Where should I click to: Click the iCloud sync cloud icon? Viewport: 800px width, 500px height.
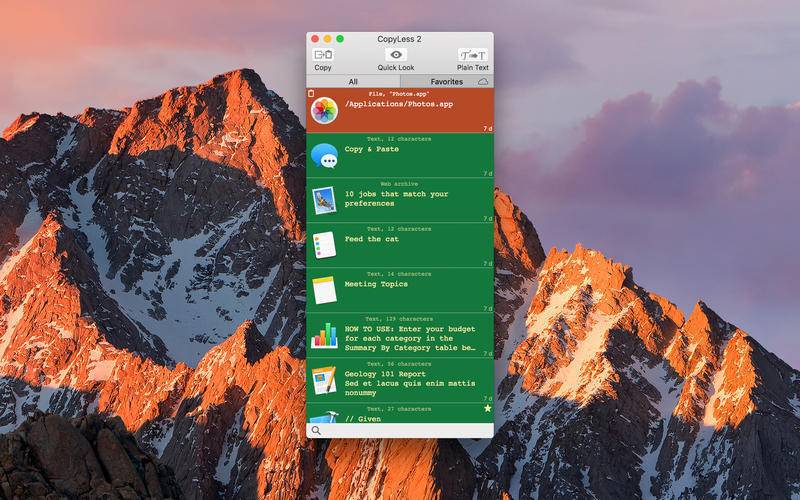coord(483,82)
